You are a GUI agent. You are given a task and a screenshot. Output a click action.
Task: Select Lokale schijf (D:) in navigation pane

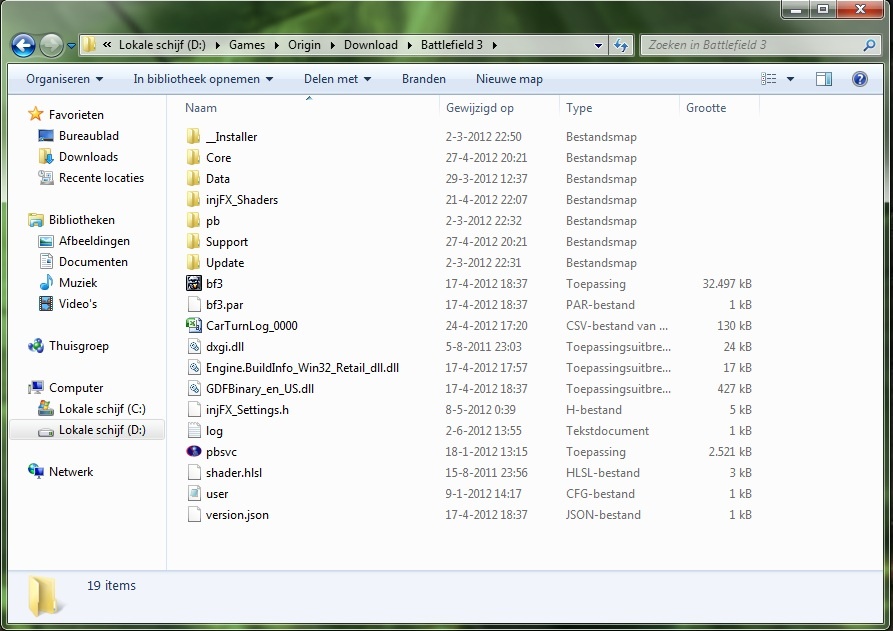point(87,431)
